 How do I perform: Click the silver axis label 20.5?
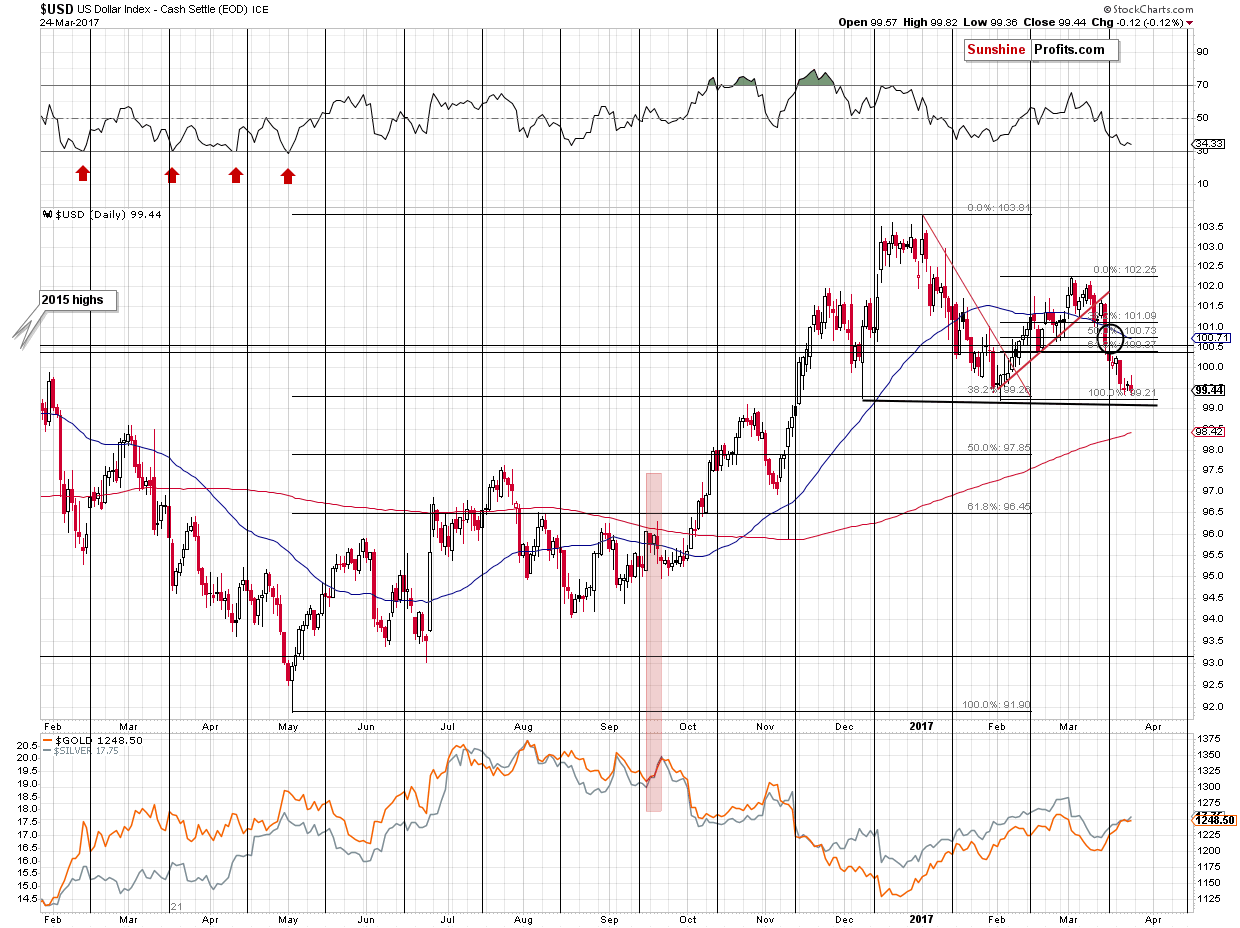pos(29,746)
